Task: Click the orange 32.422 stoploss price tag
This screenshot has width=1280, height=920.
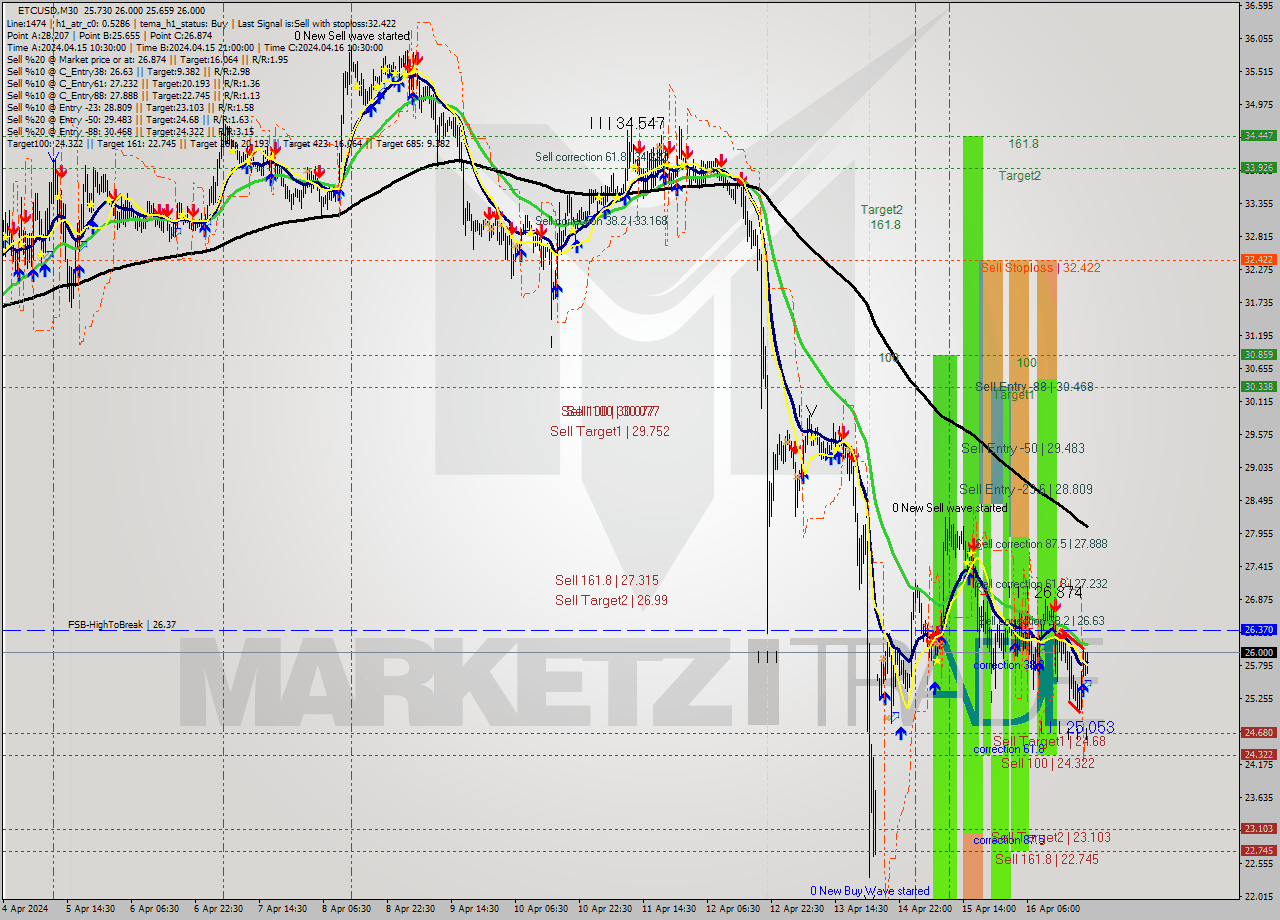Action: (x=1258, y=259)
